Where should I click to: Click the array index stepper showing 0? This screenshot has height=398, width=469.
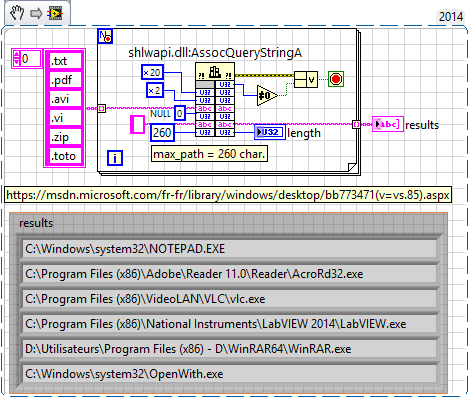tap(26, 59)
